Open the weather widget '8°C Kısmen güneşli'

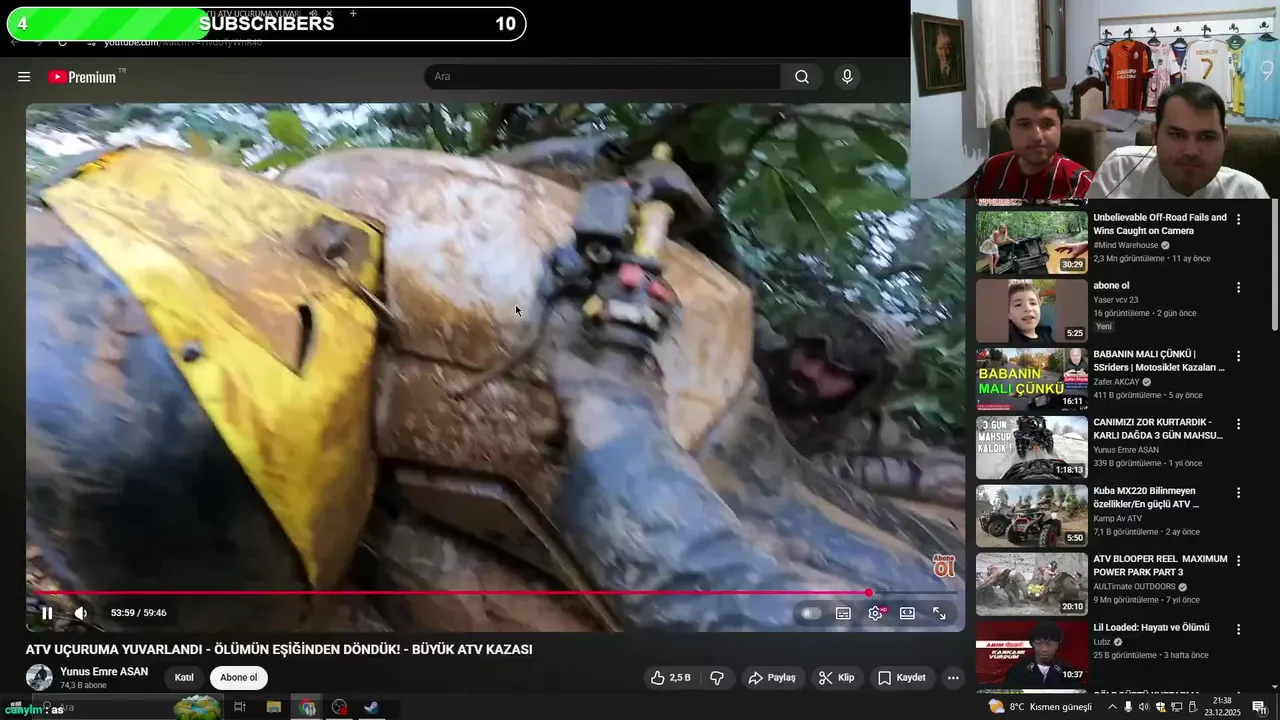click(x=1040, y=707)
